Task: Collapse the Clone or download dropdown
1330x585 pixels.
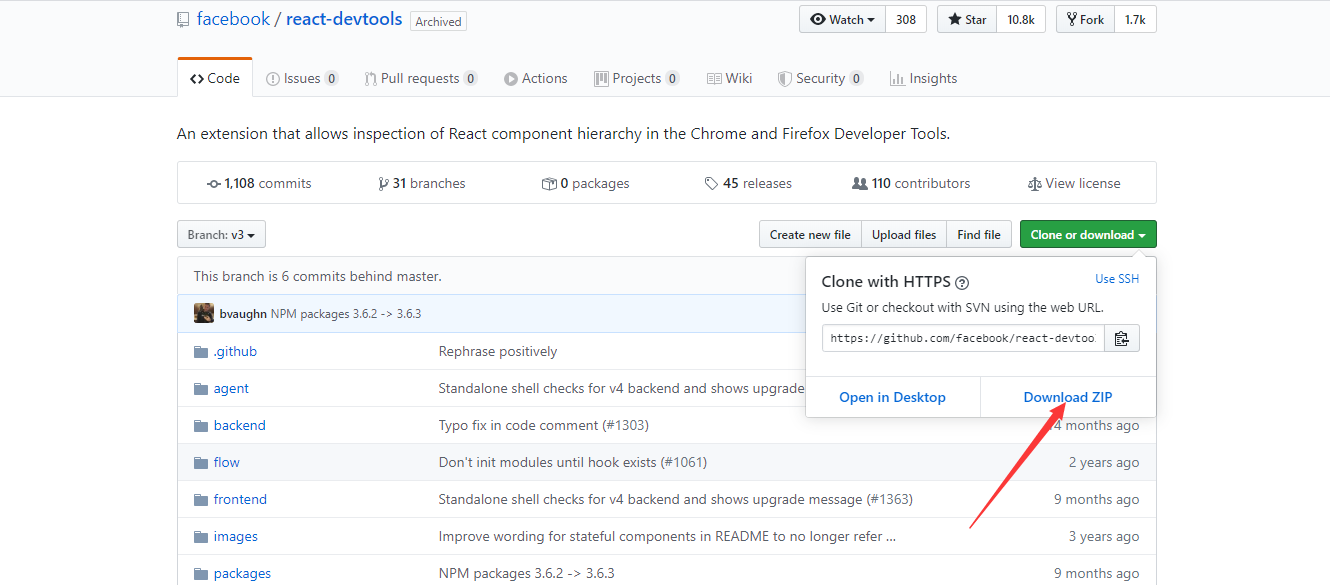Action: [1088, 235]
